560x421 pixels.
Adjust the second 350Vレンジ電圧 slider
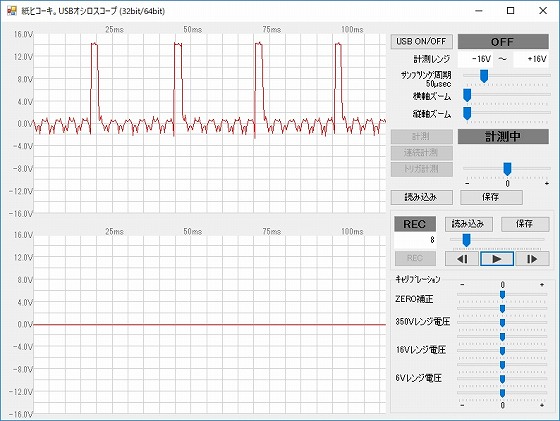(x=502, y=337)
